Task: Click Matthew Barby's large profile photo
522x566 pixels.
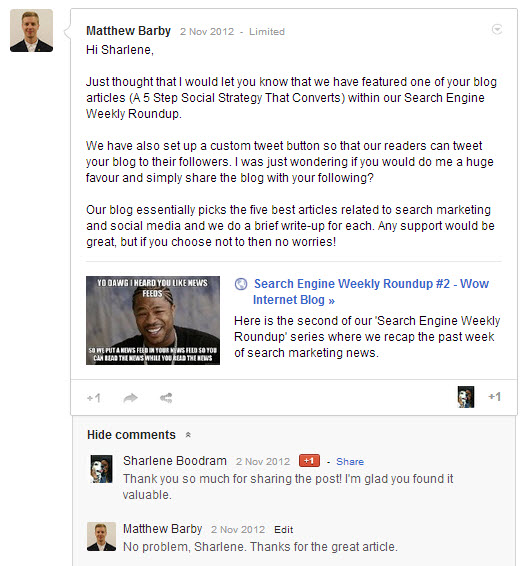Action: click(31, 31)
